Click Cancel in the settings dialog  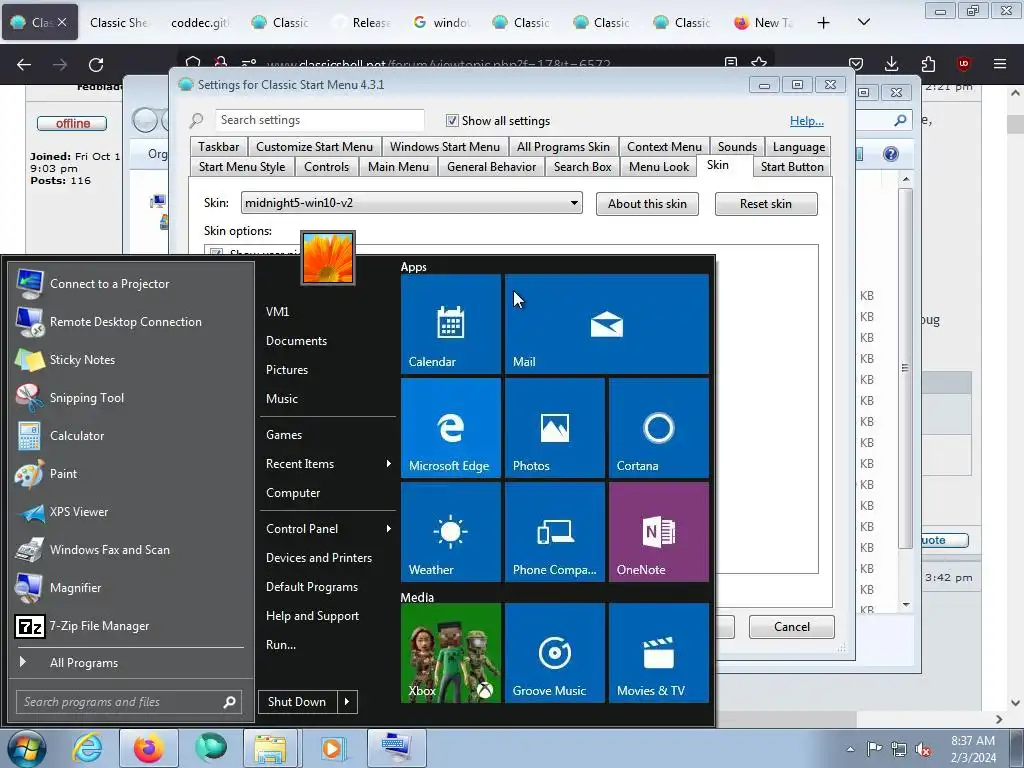point(792,627)
